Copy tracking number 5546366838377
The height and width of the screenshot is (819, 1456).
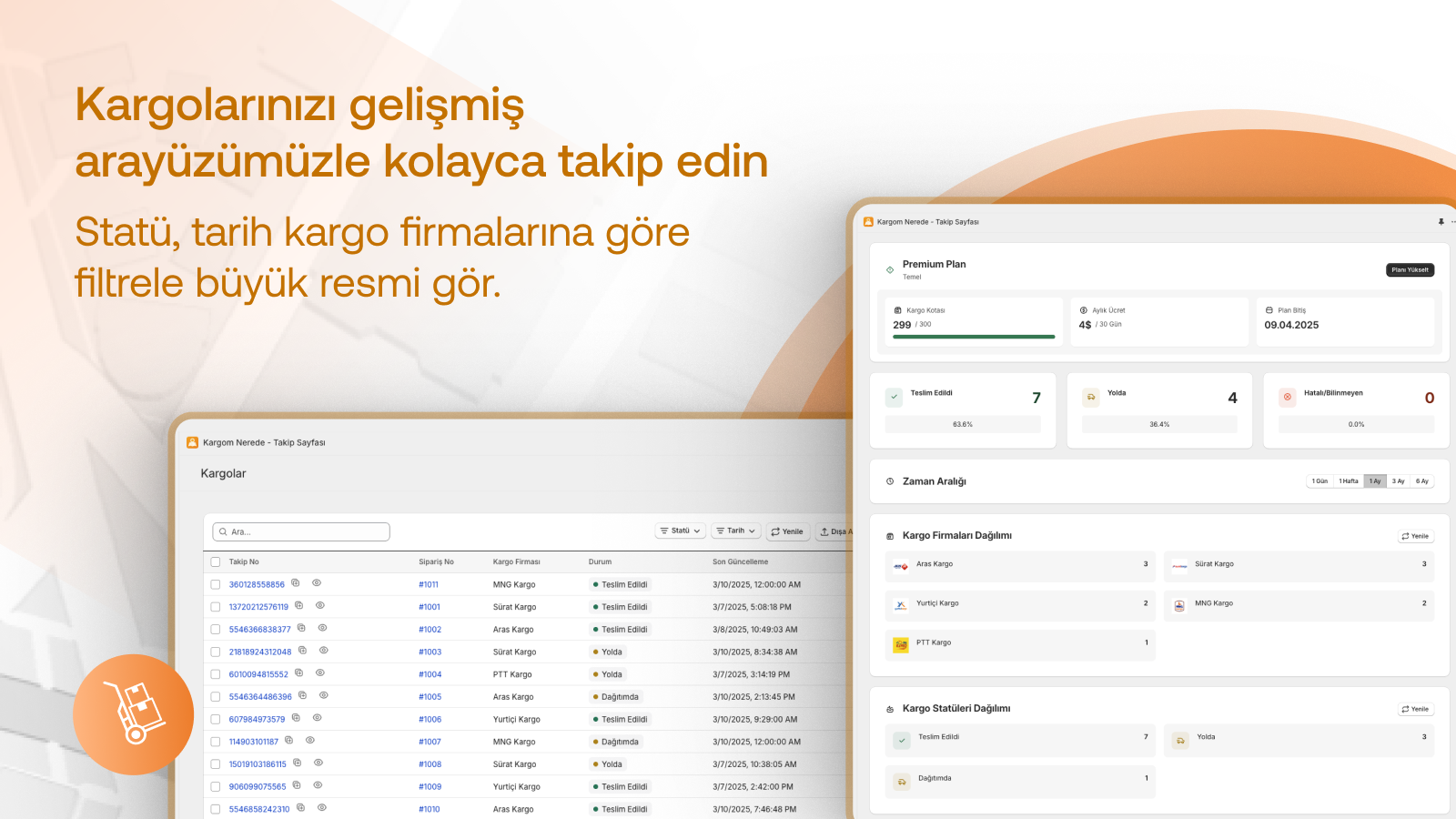(301, 628)
